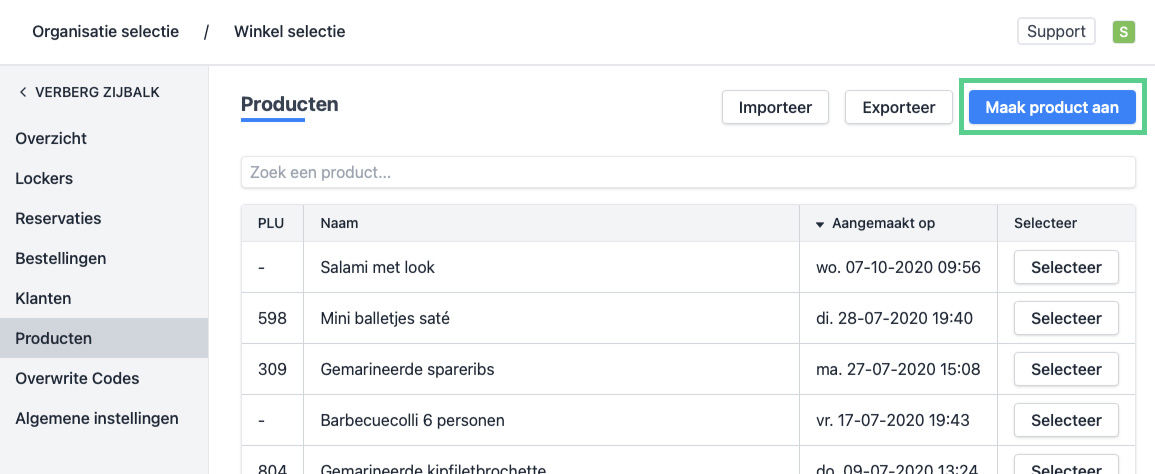Go to Lockers in the sidebar
This screenshot has height=474, width=1155.
[44, 178]
